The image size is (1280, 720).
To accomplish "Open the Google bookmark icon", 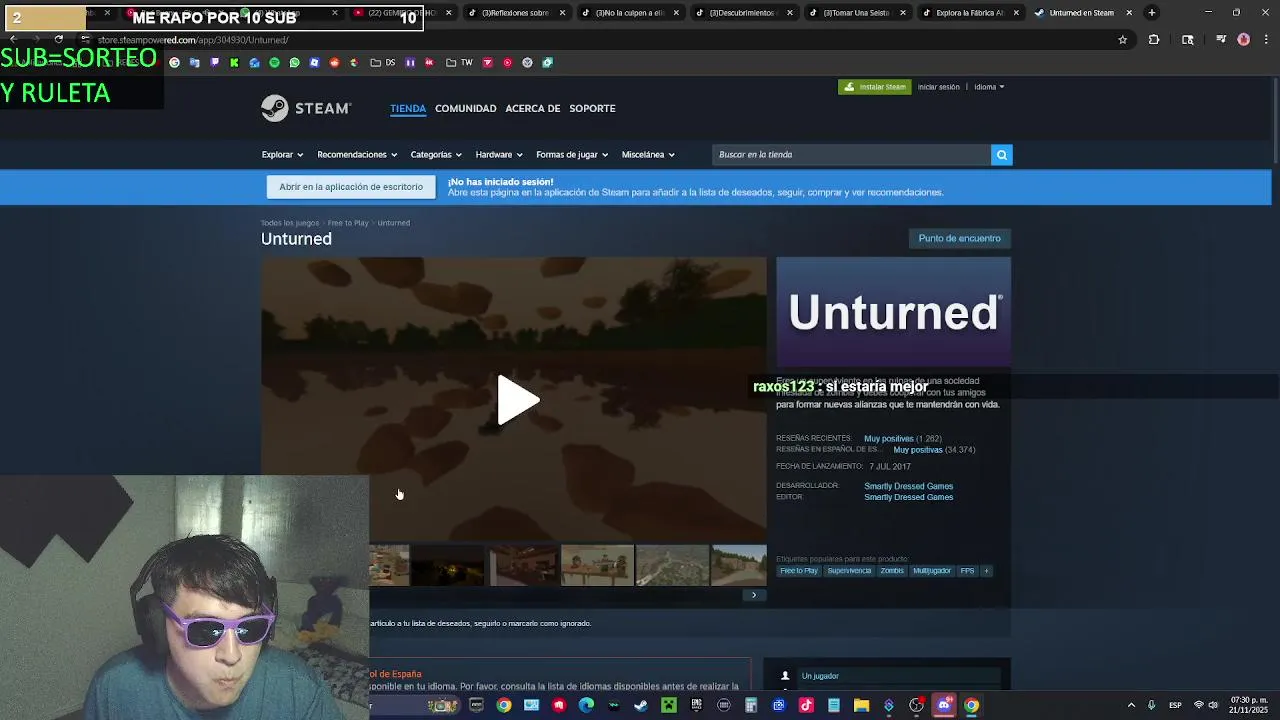I will [174, 62].
